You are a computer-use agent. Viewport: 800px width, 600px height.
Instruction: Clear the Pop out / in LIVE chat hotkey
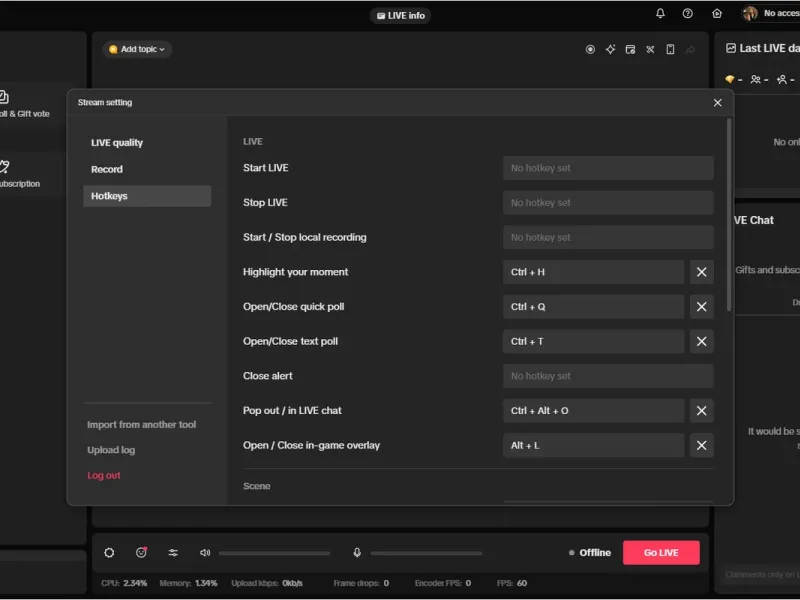[x=702, y=411]
